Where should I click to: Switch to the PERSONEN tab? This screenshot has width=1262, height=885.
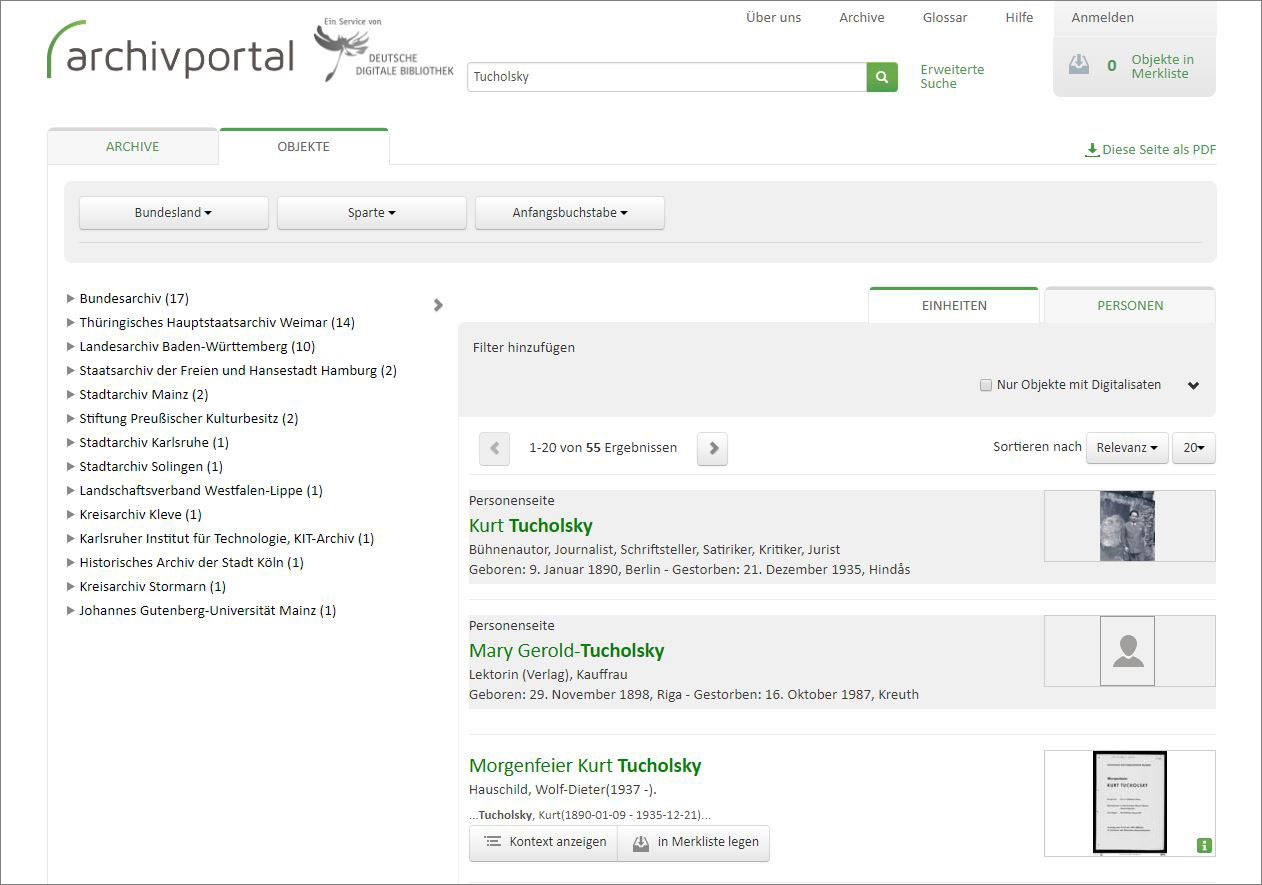tap(1129, 305)
